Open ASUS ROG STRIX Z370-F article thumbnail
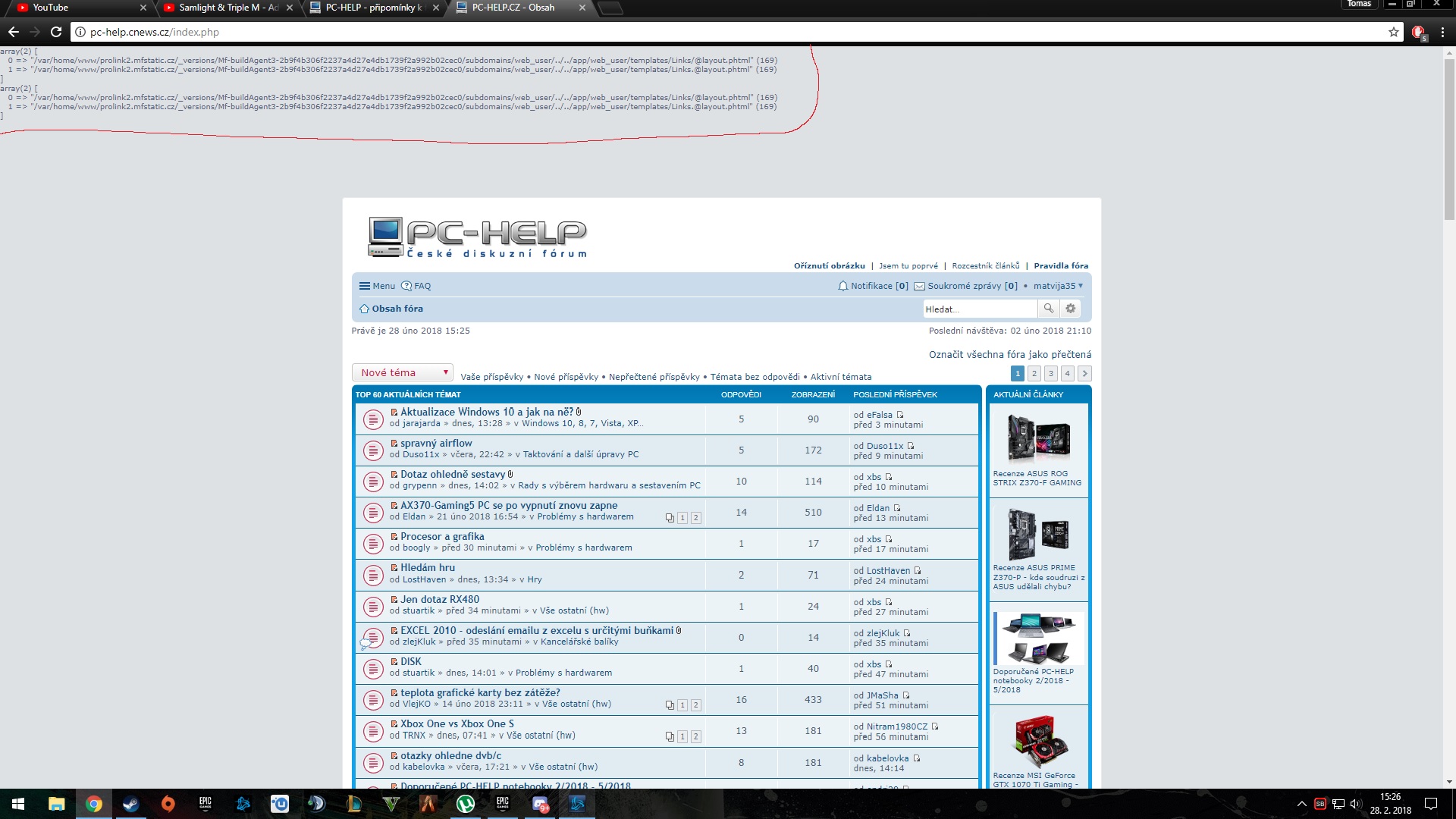Viewport: 1456px width, 819px height. [1037, 438]
